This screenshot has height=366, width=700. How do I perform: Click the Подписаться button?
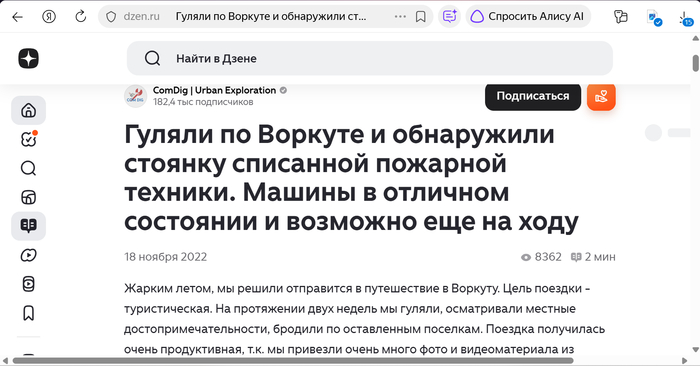[x=533, y=96]
